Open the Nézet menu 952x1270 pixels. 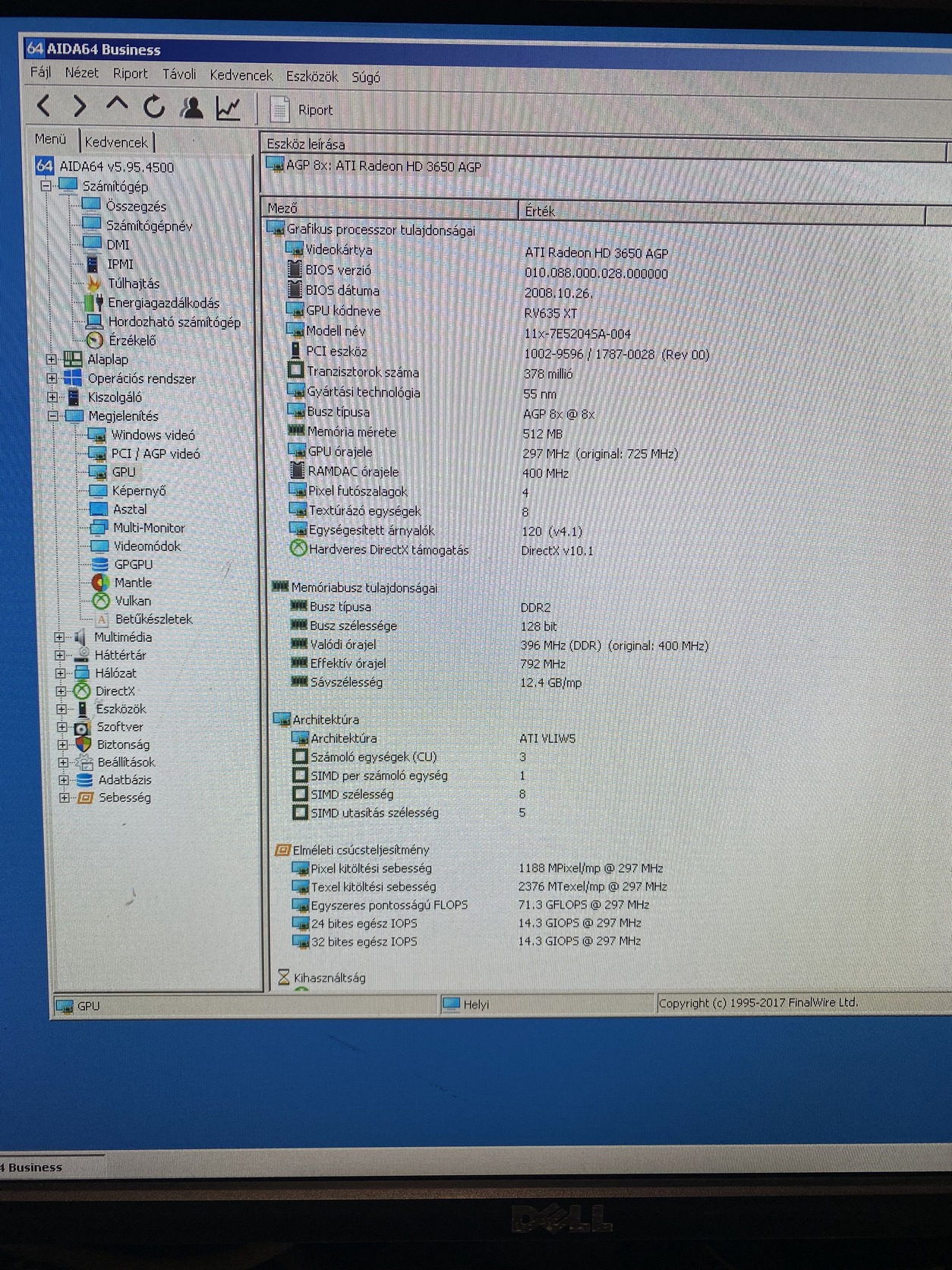tap(82, 73)
